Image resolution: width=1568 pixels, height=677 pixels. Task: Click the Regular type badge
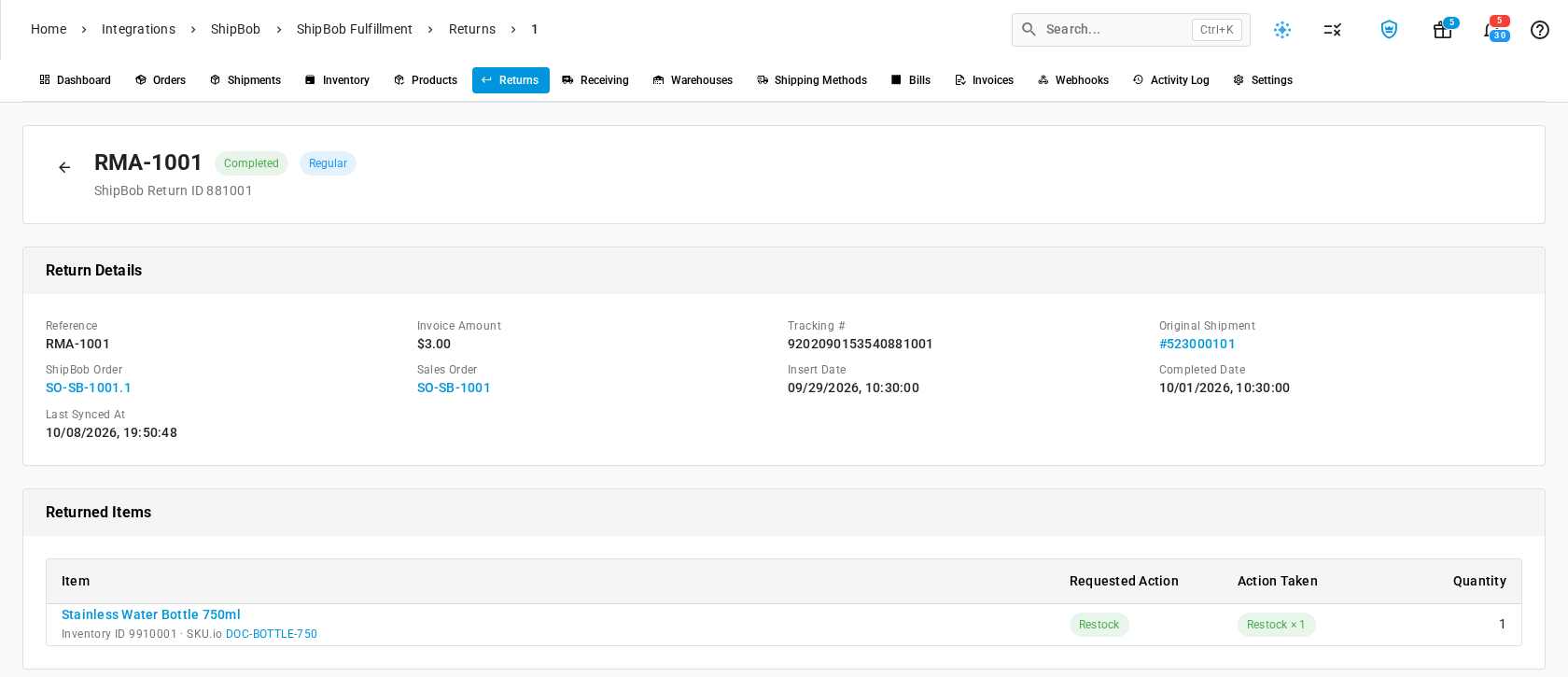[328, 163]
